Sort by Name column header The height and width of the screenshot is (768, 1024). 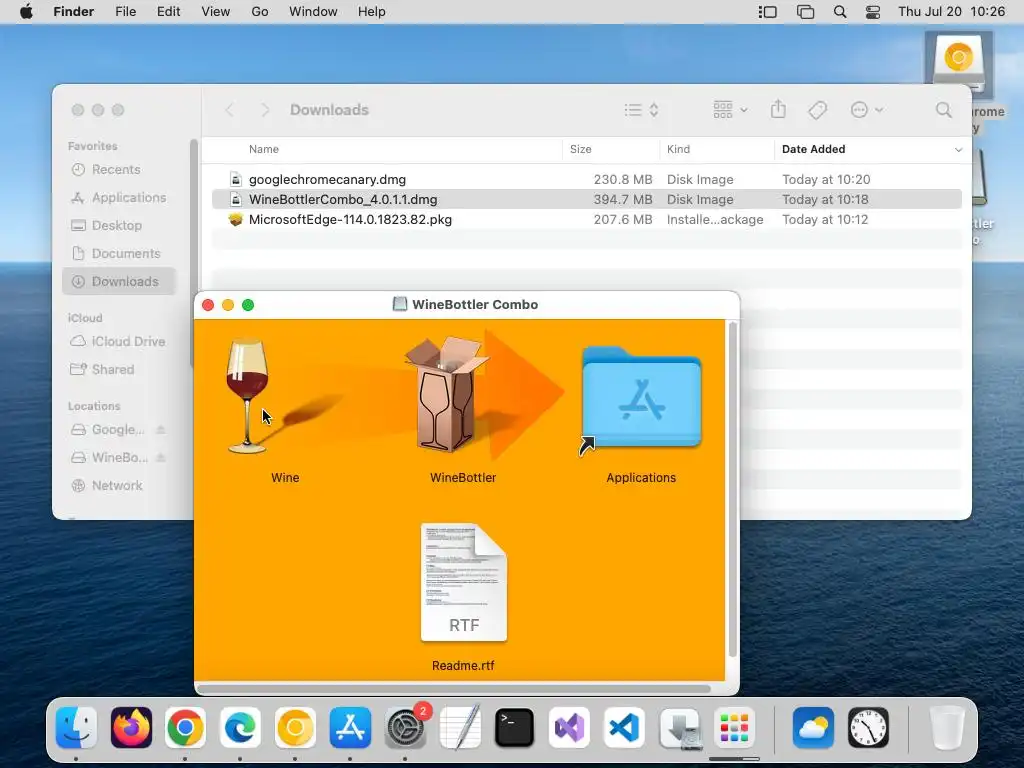(264, 150)
